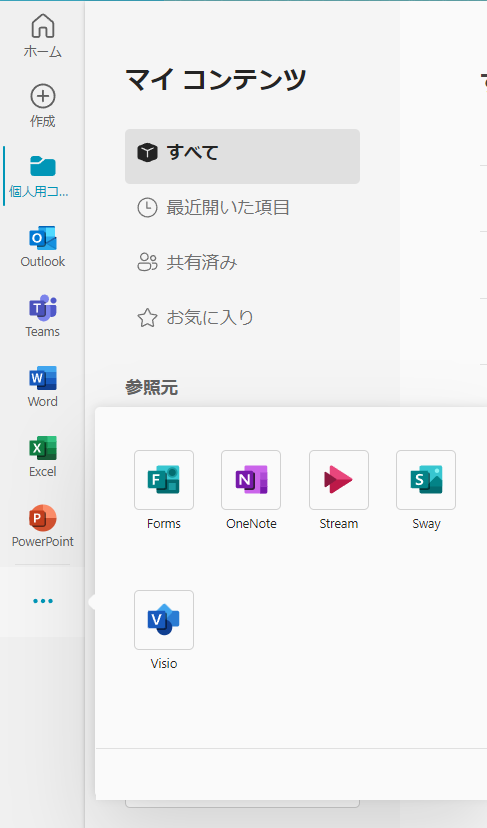
Task: Click the OneNote label text
Action: (251, 523)
